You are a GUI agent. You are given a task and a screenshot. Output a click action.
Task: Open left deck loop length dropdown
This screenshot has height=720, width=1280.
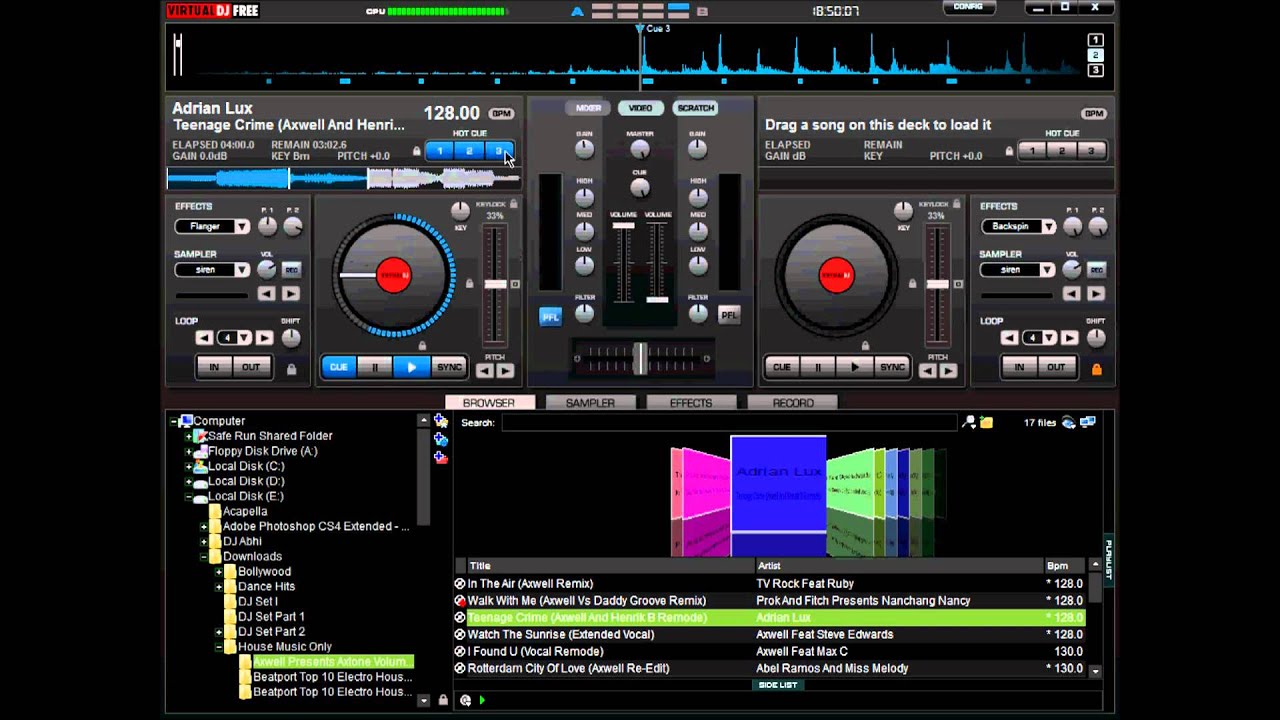pyautogui.click(x=246, y=338)
